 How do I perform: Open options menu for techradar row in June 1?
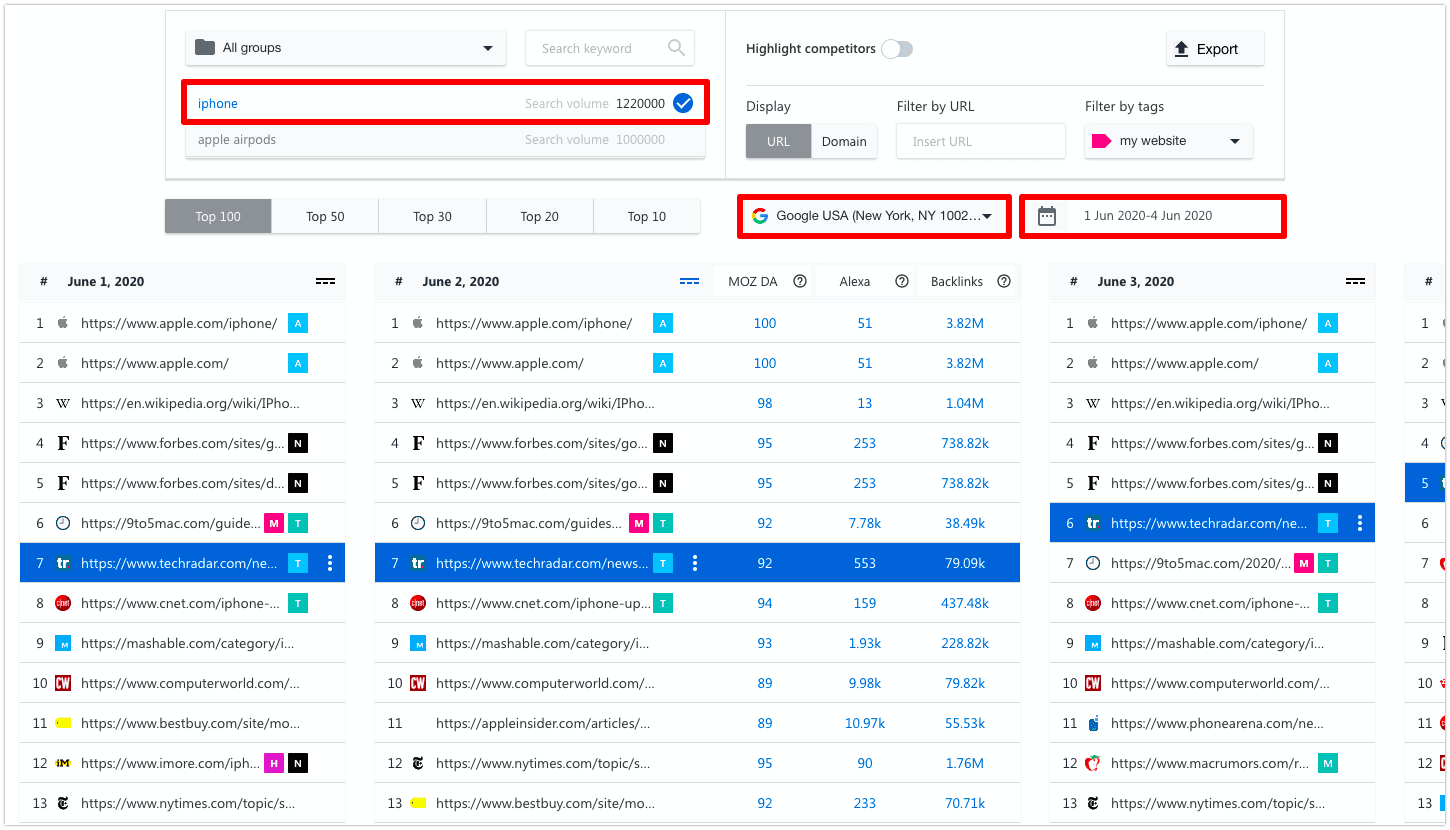[330, 563]
